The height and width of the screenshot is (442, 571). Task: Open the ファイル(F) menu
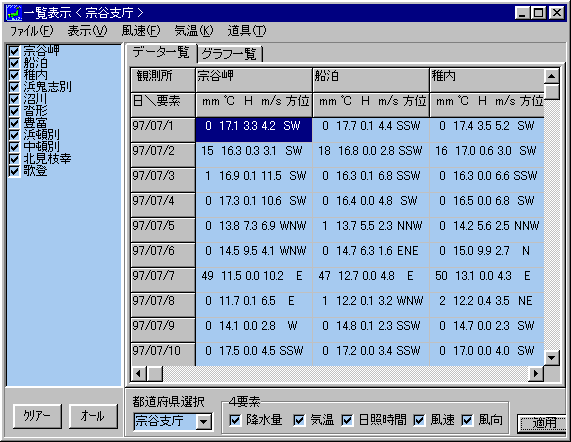(32, 31)
